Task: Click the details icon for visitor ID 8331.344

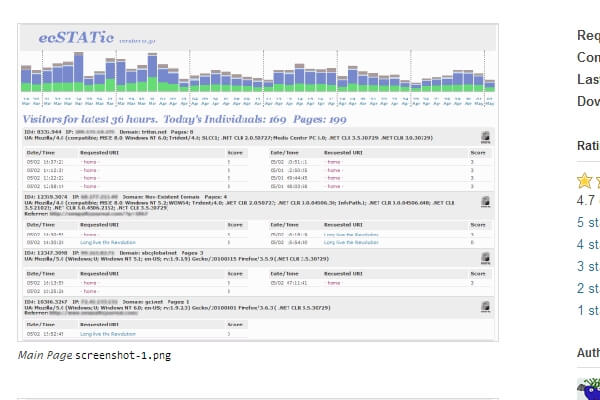Action: [486, 138]
